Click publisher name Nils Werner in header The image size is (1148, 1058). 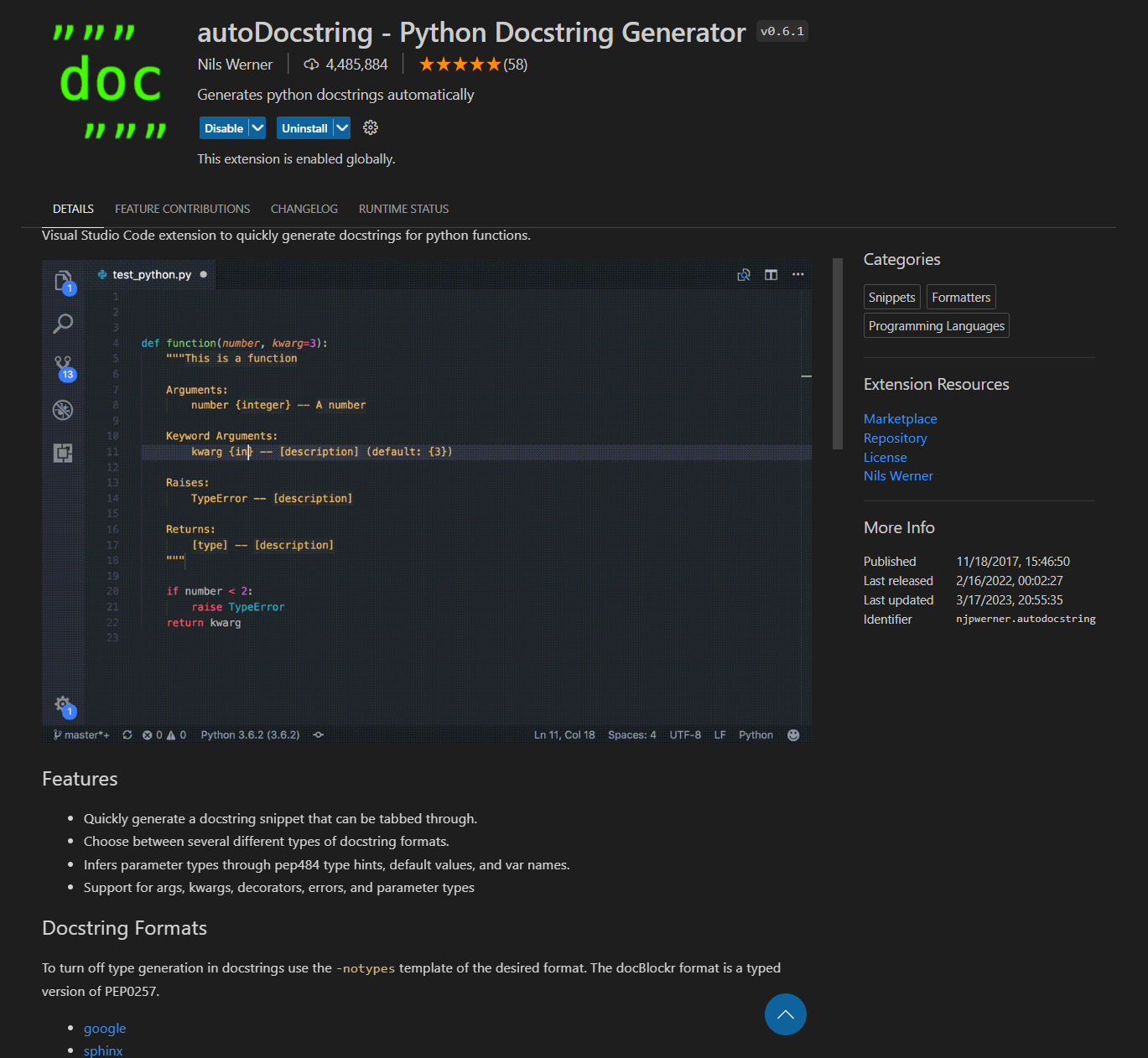point(235,65)
